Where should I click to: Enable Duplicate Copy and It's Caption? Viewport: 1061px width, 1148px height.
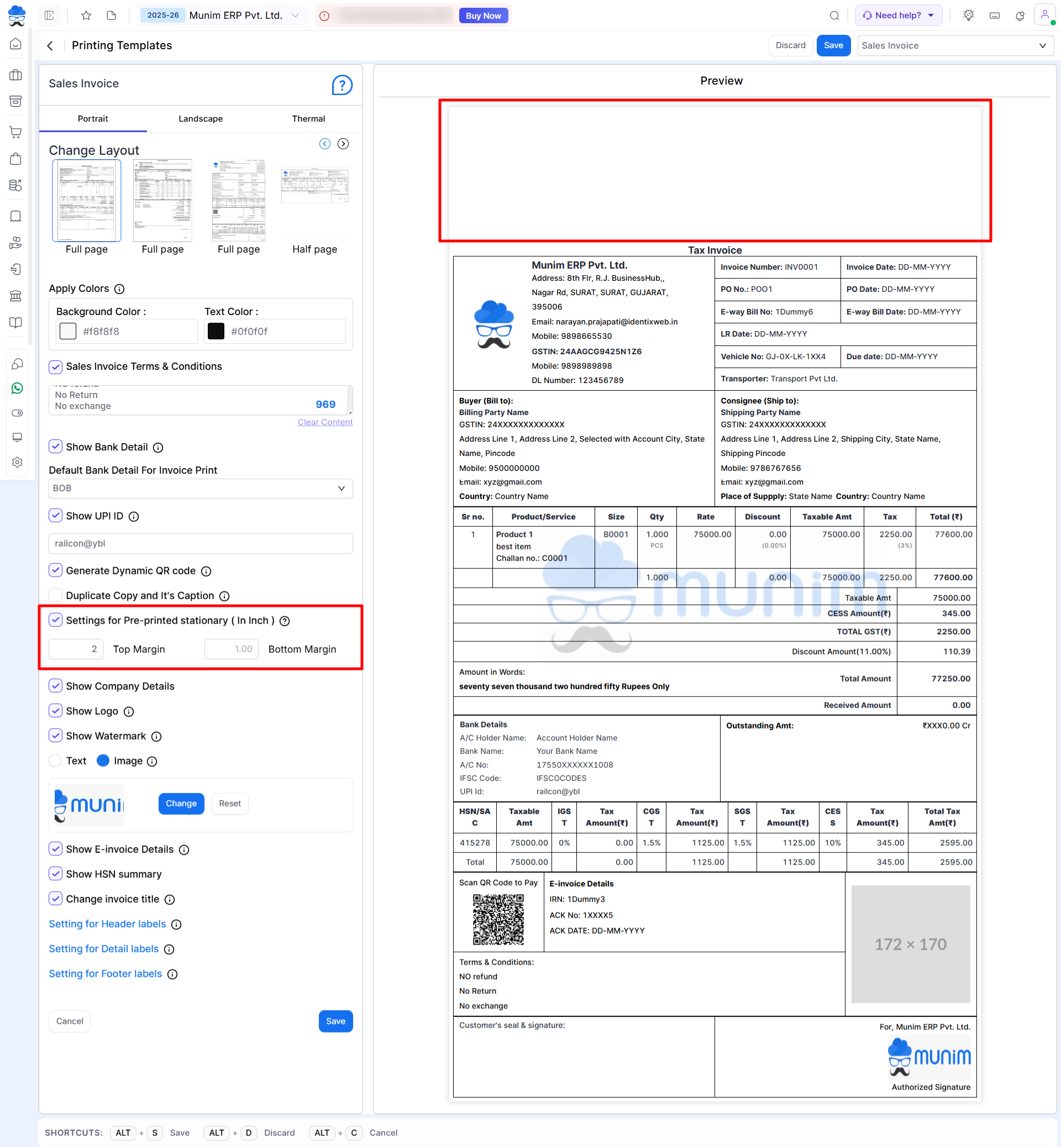[x=56, y=594]
